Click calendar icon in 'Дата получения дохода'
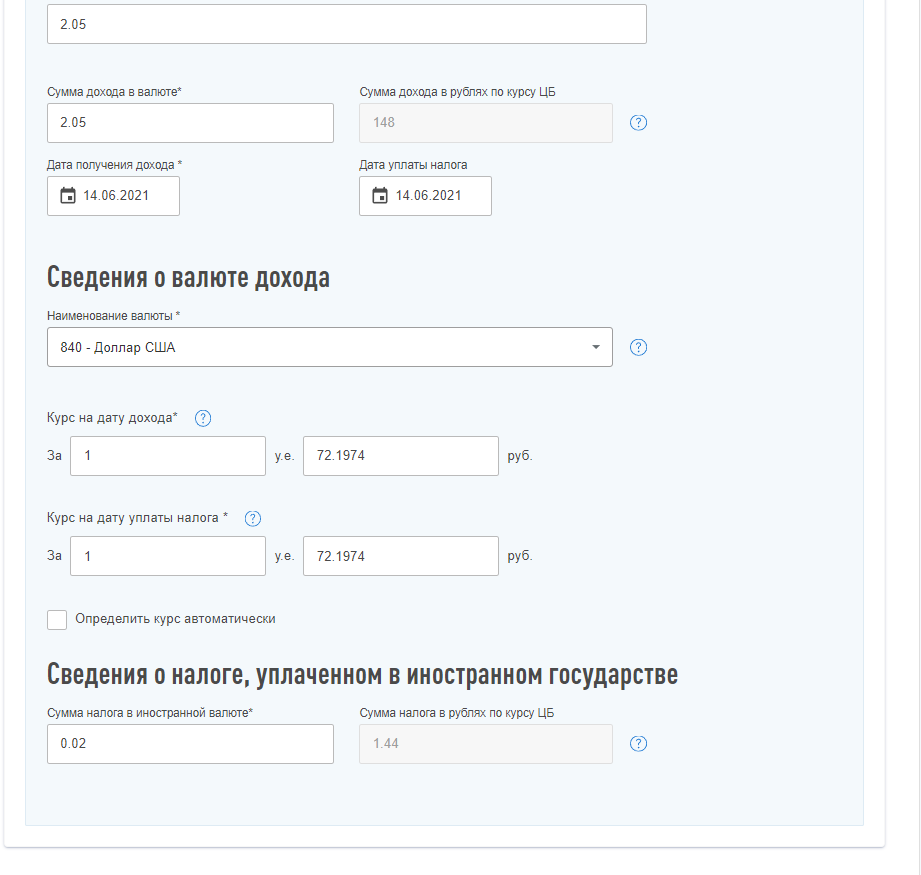921x875 pixels. point(67,196)
